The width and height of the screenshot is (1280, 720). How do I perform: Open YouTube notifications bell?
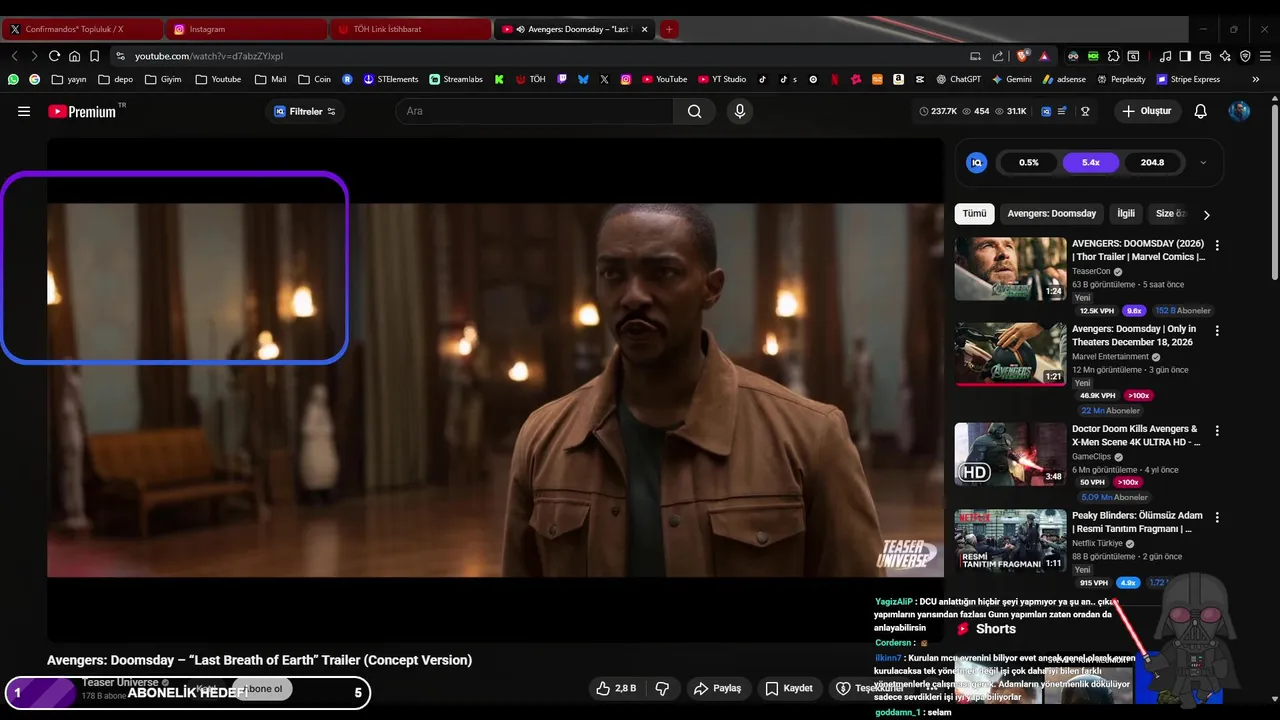(1200, 111)
